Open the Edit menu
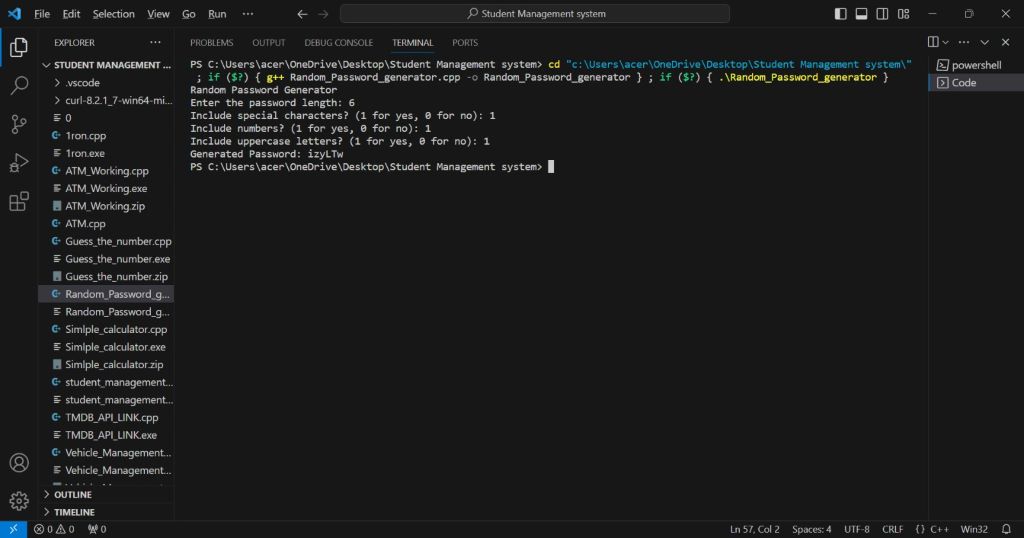 pos(71,14)
